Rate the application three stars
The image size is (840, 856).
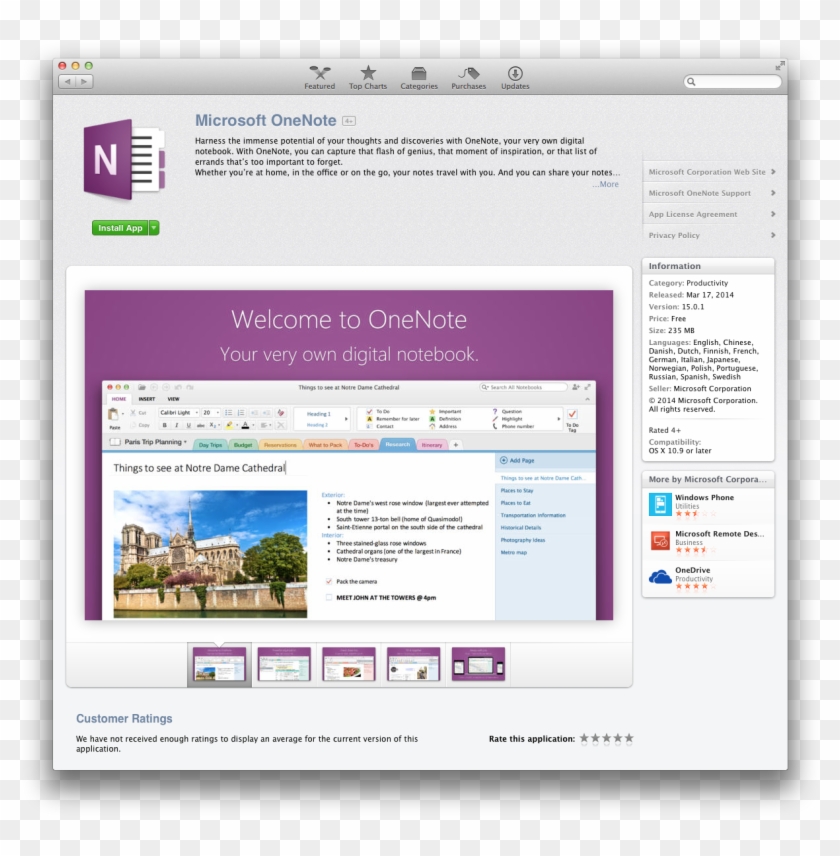[x=606, y=738]
